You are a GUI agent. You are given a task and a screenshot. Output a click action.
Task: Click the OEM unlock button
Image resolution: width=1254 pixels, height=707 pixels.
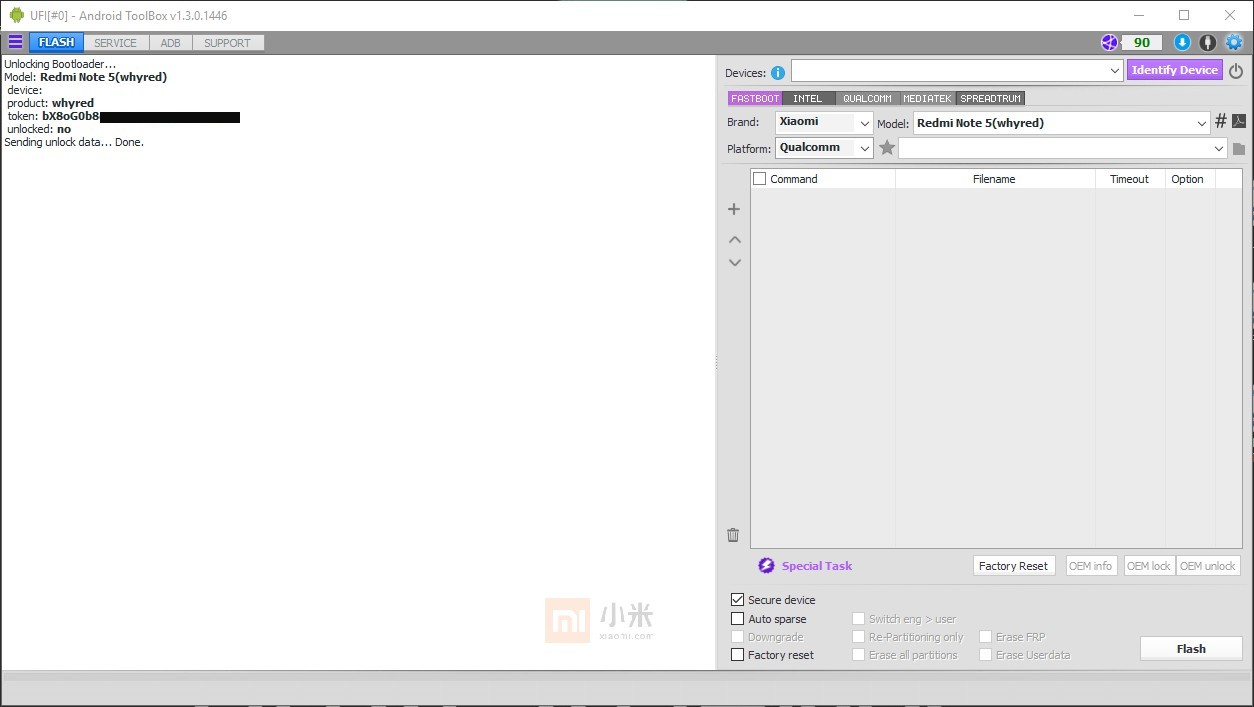pos(1208,566)
